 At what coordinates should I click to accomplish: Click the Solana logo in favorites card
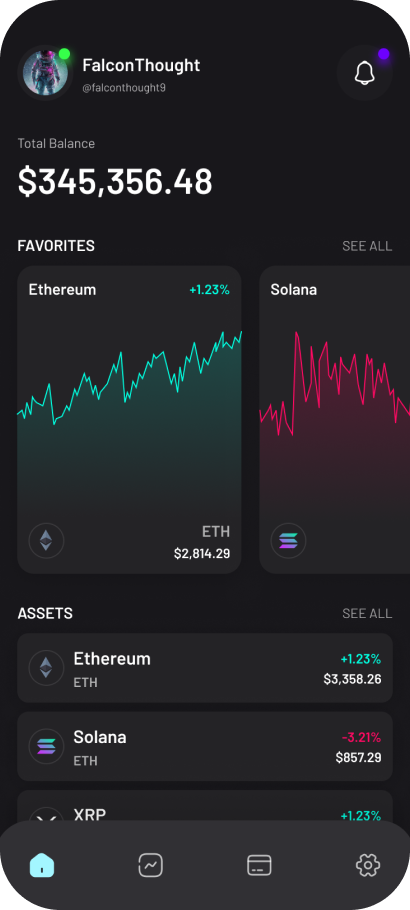288,541
